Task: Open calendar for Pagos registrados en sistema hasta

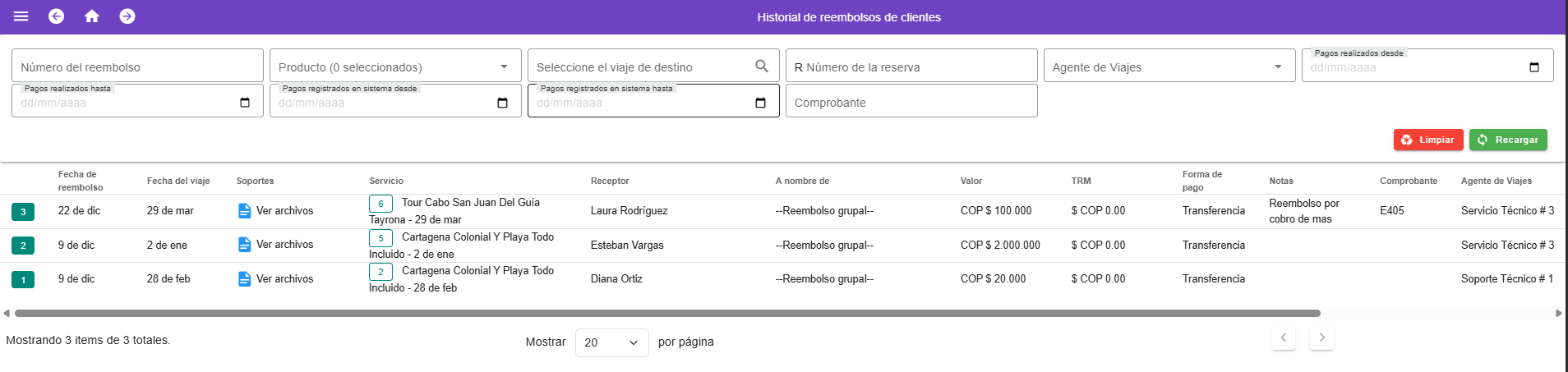Action: (760, 103)
